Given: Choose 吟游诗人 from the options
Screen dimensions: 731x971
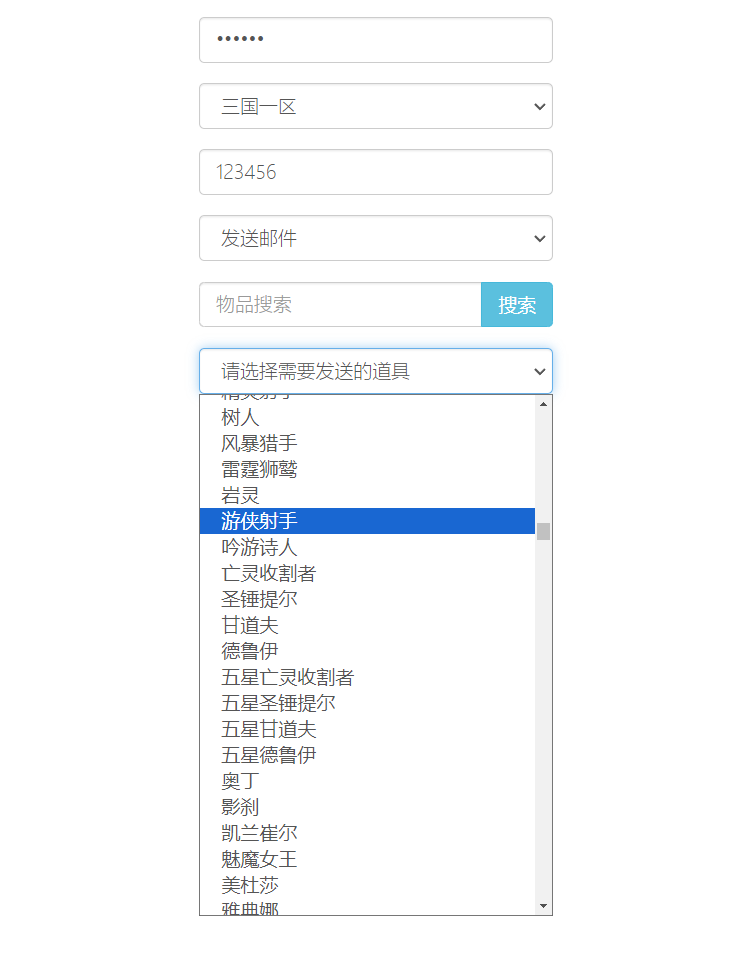Looking at the screenshot, I should pos(259,547).
